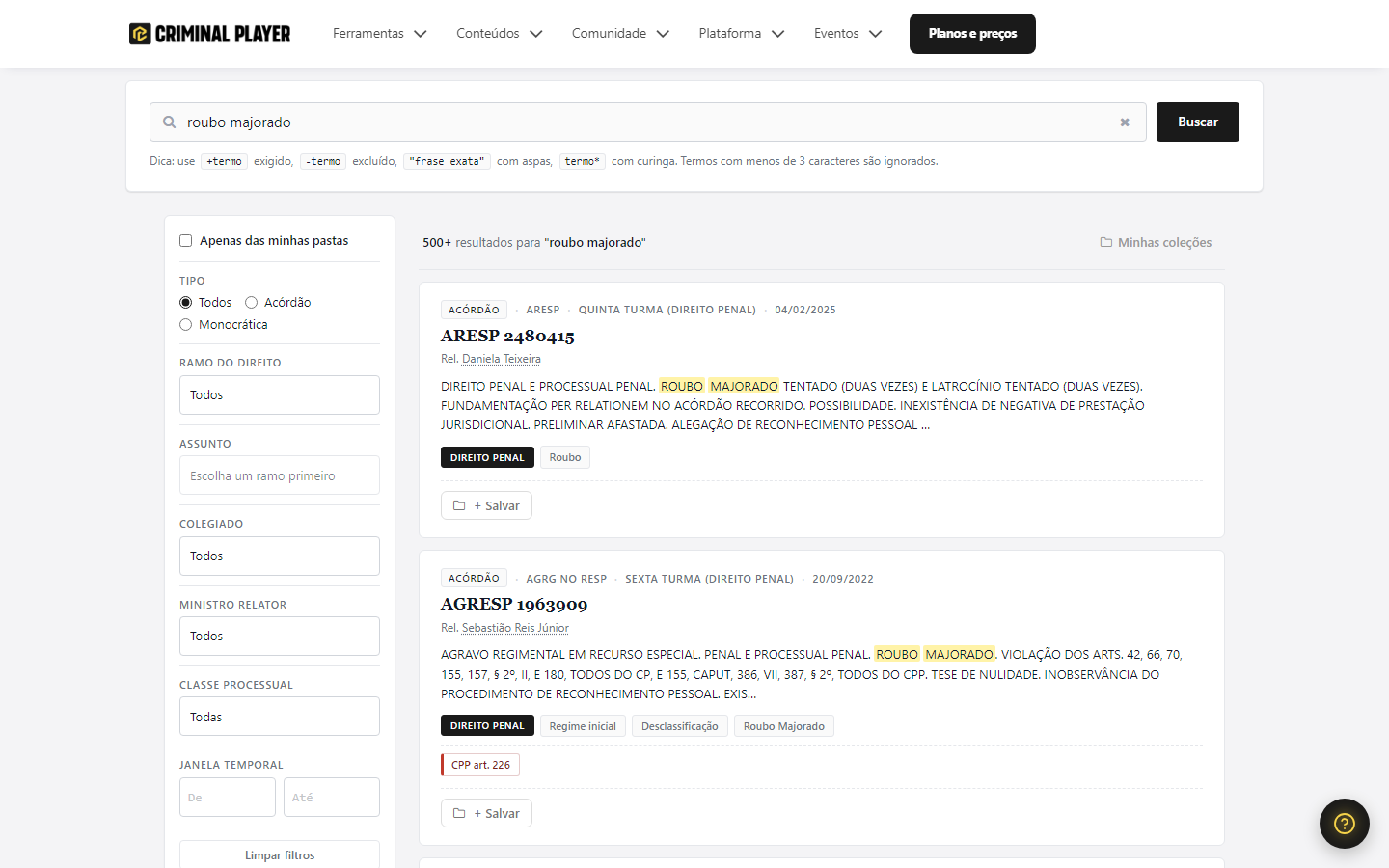This screenshot has height=868, width=1389.
Task: Click the AGRG NO RESP class text
Action: coord(566,579)
